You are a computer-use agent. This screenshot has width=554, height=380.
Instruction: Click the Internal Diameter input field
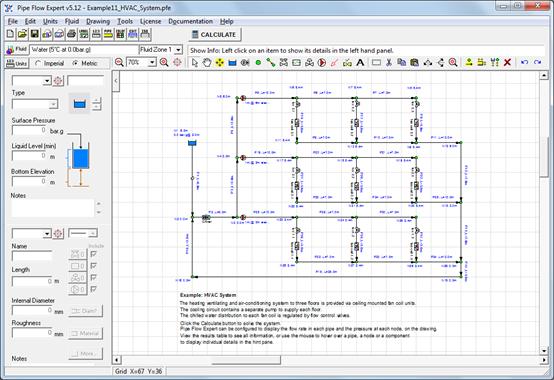point(33,310)
